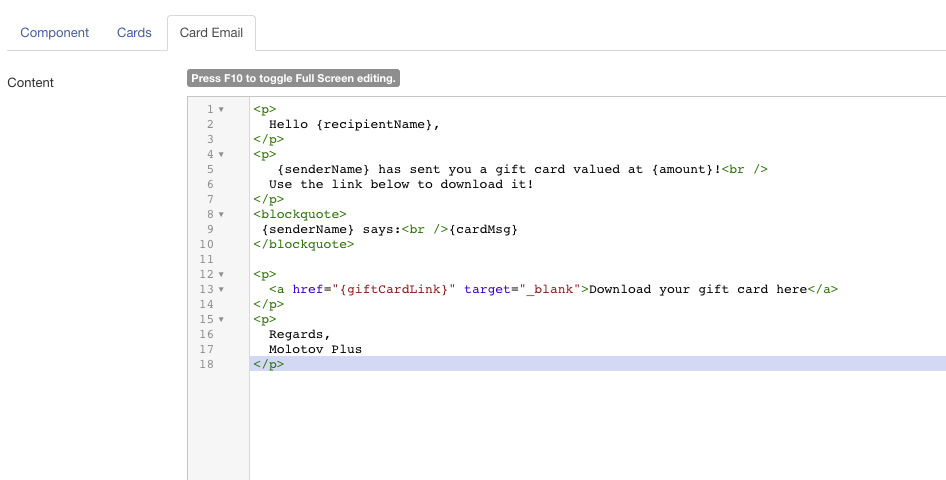This screenshot has height=480, width=946.
Task: Click the {amount} placeholder in line 5
Action: [x=683, y=170]
